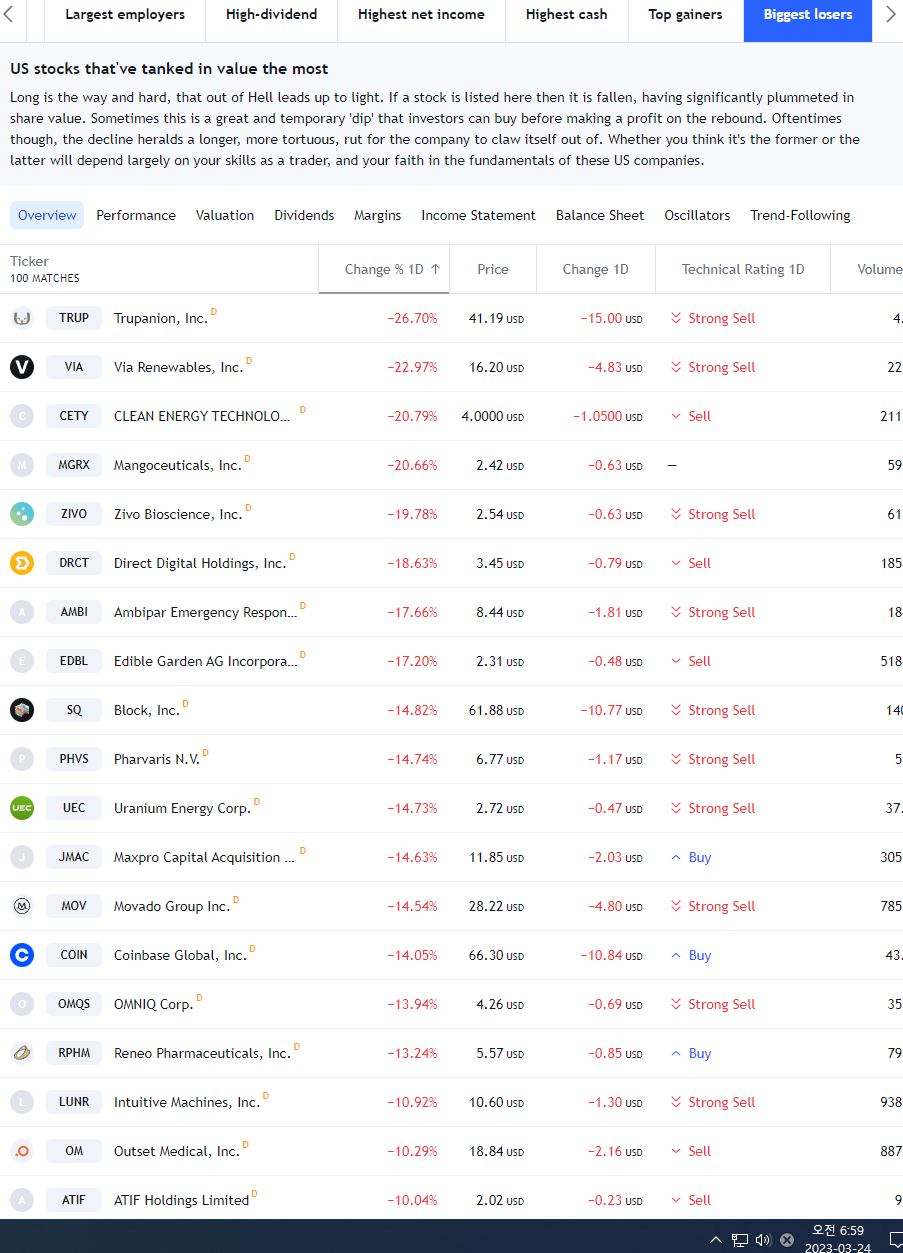The height and width of the screenshot is (1253, 903).
Task: Switch to the Trend-Following view
Action: coord(800,215)
